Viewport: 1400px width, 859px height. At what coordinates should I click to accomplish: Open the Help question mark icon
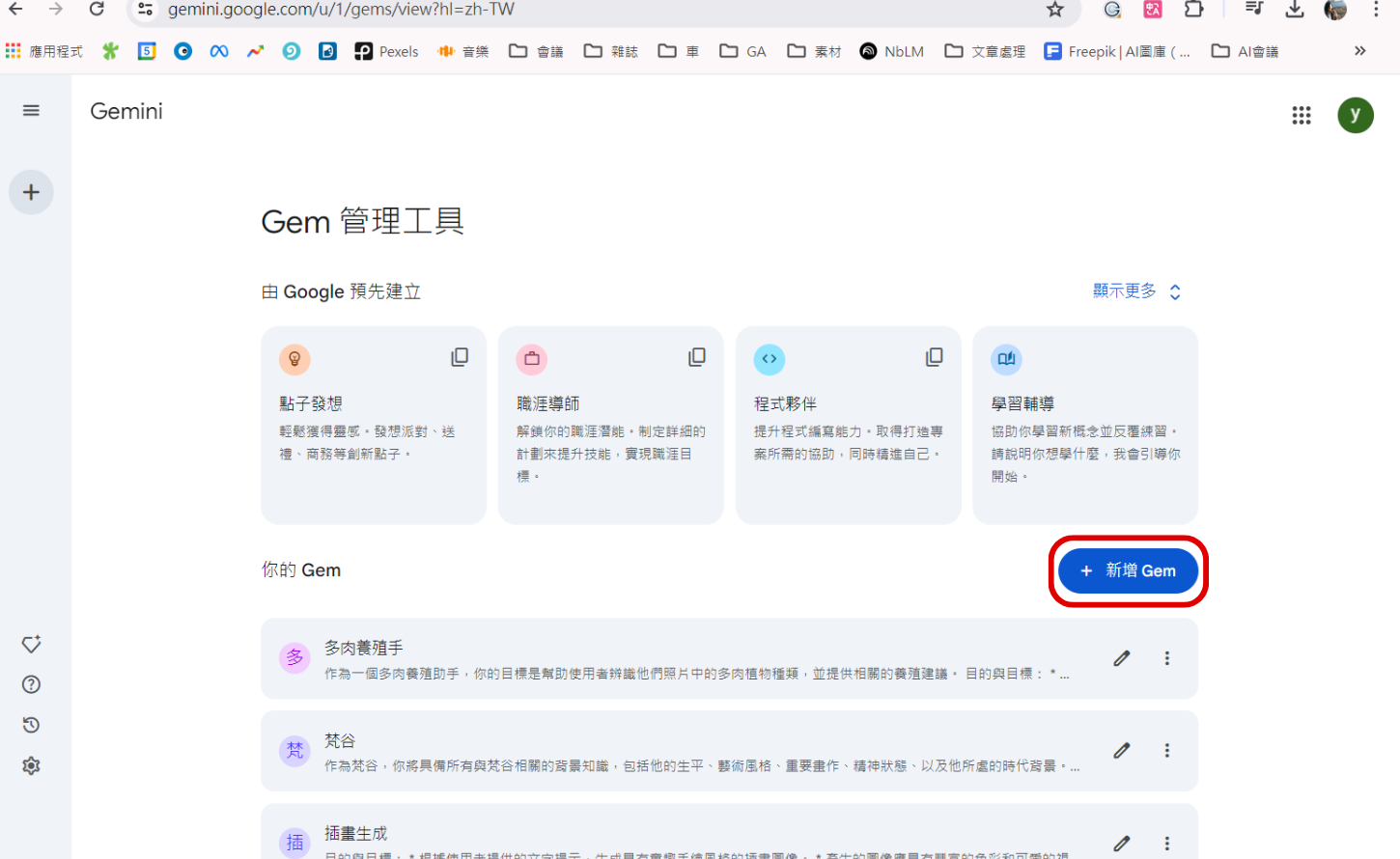click(x=31, y=684)
